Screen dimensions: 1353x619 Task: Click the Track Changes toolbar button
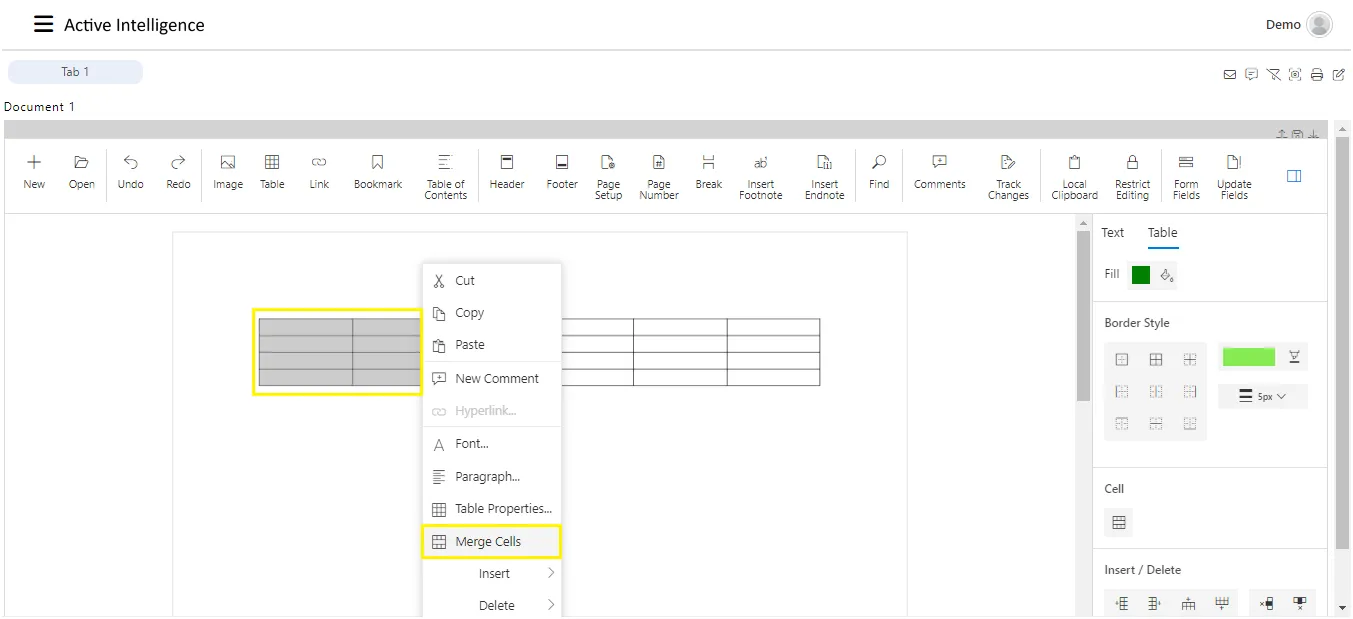[1008, 176]
